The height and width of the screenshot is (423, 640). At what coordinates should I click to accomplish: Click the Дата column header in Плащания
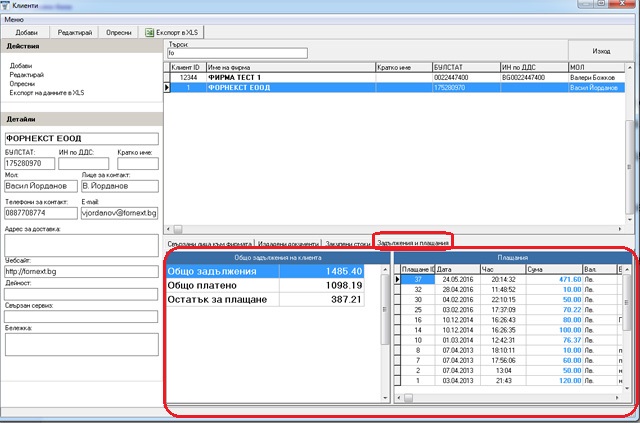click(458, 269)
